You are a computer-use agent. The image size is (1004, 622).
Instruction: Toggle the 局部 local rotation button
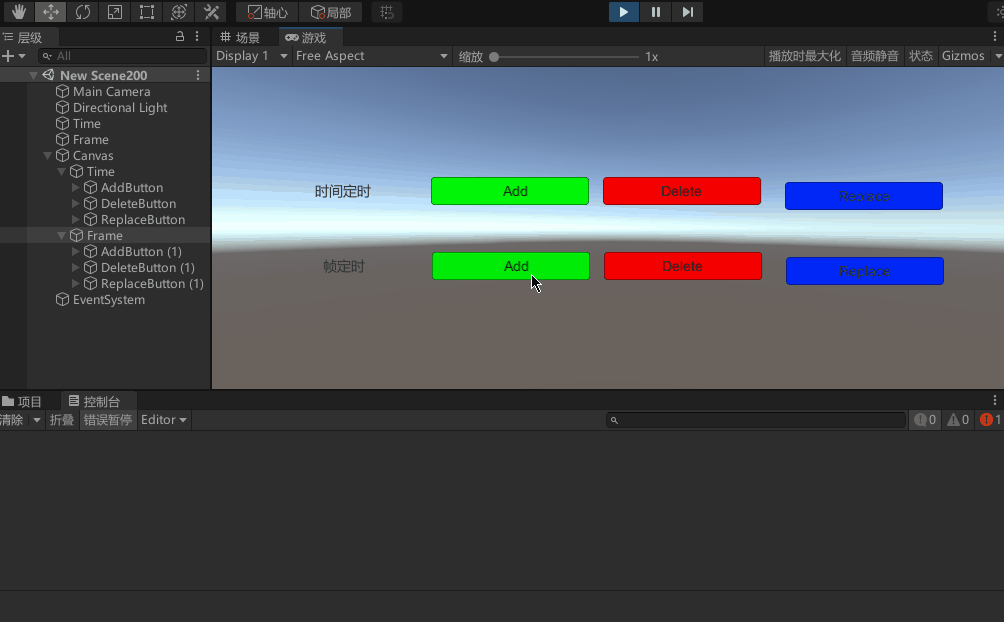[330, 12]
